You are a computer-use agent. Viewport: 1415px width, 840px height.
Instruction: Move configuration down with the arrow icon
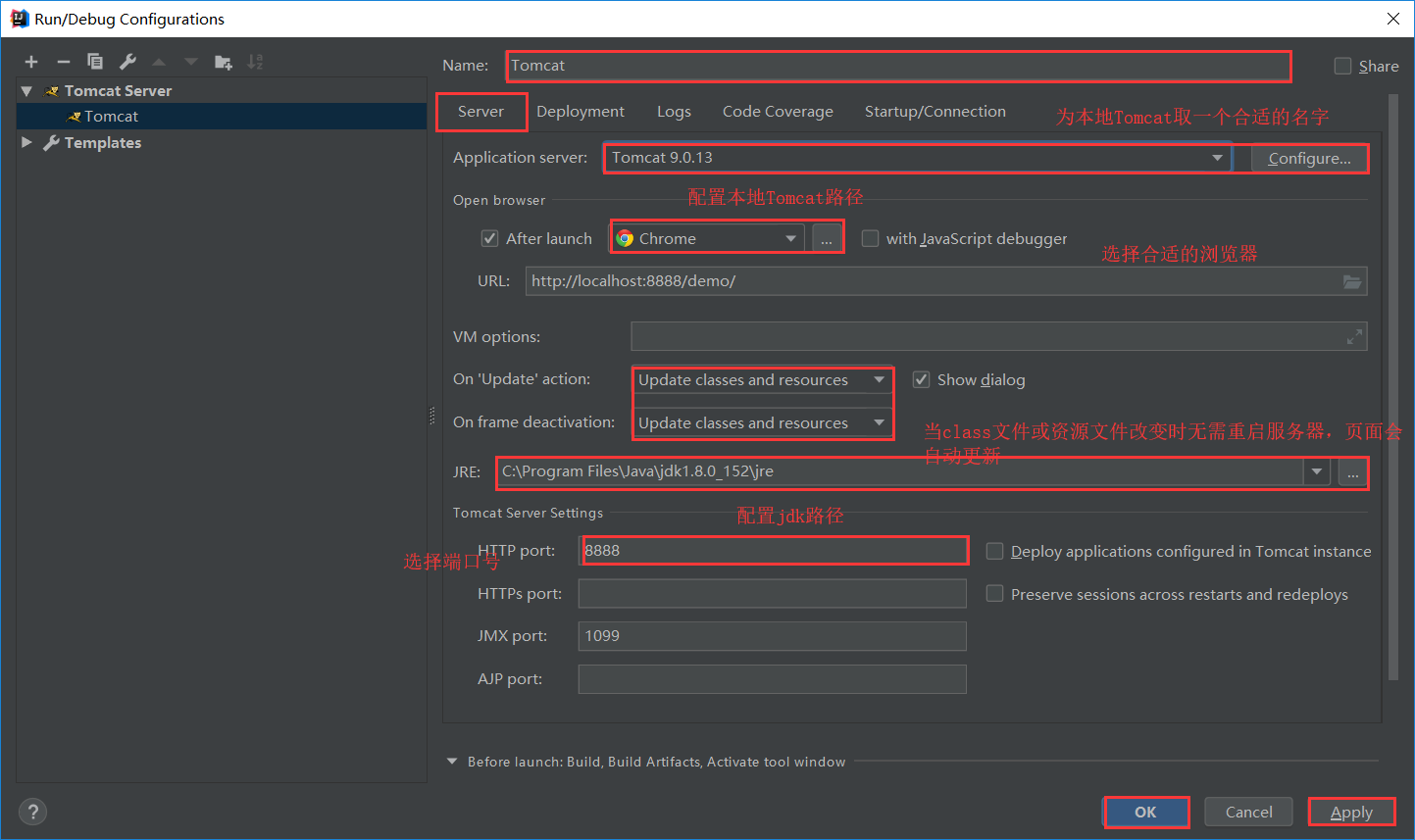pos(191,62)
